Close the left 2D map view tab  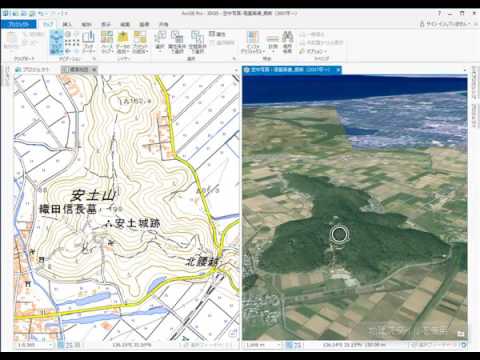coord(94,70)
